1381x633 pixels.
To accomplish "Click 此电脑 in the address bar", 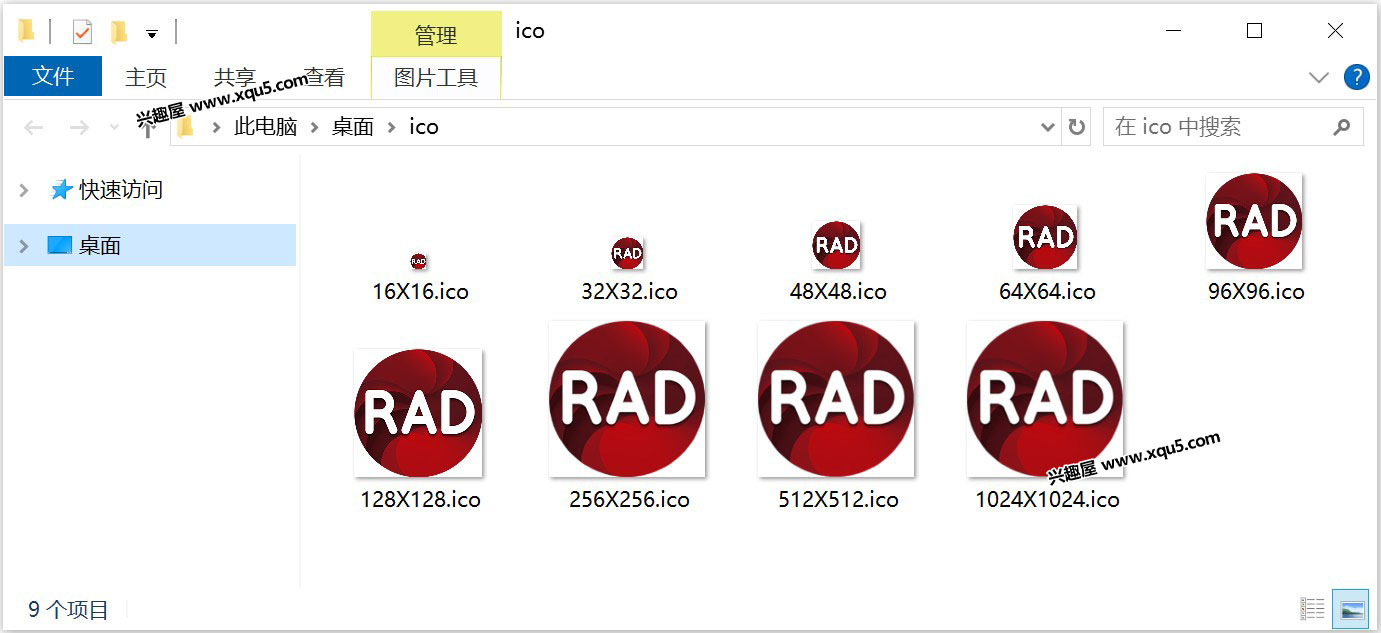I will point(266,127).
